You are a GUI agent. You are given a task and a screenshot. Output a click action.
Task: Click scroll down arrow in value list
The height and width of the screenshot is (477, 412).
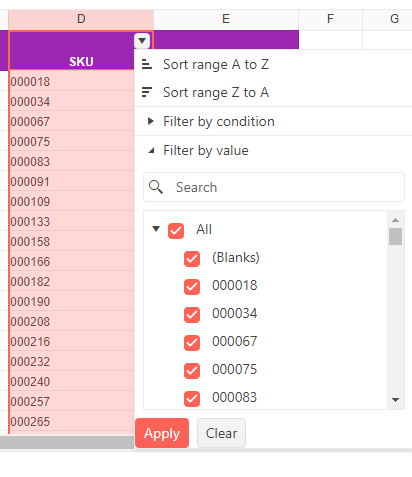click(x=396, y=400)
